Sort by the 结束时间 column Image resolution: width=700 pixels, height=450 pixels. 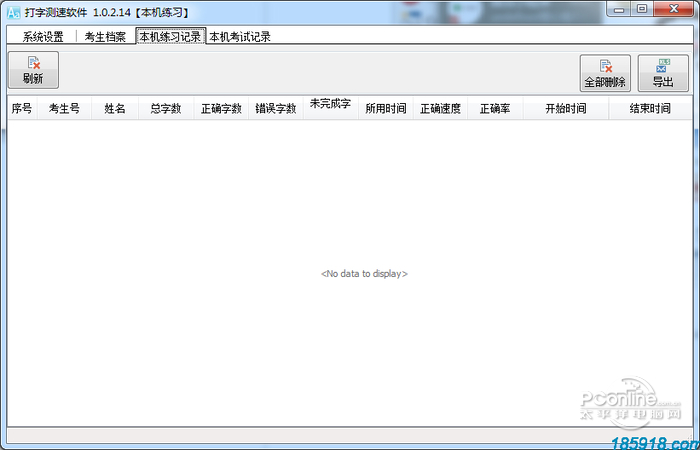click(x=650, y=108)
